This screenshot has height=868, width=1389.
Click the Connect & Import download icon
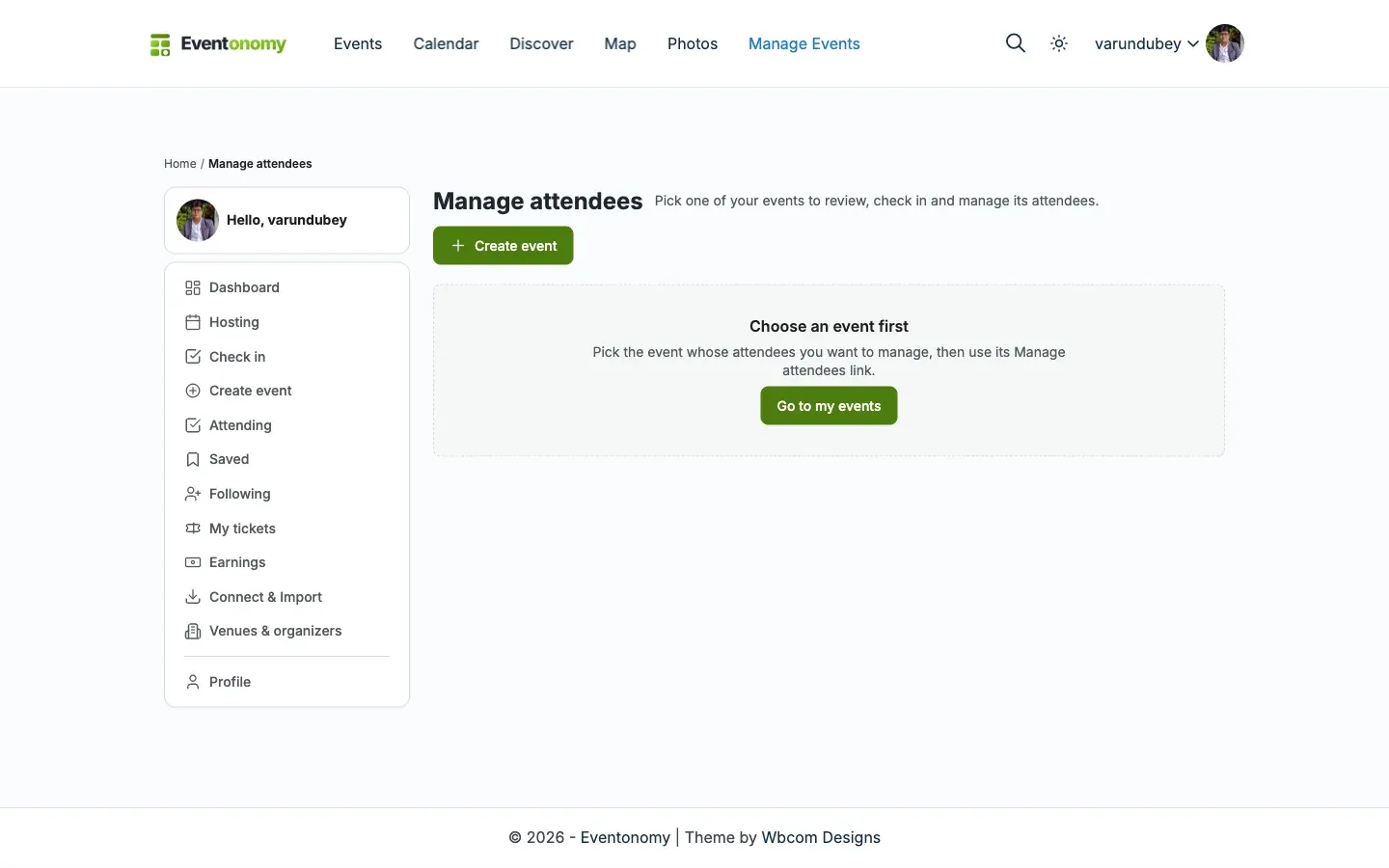tap(193, 597)
